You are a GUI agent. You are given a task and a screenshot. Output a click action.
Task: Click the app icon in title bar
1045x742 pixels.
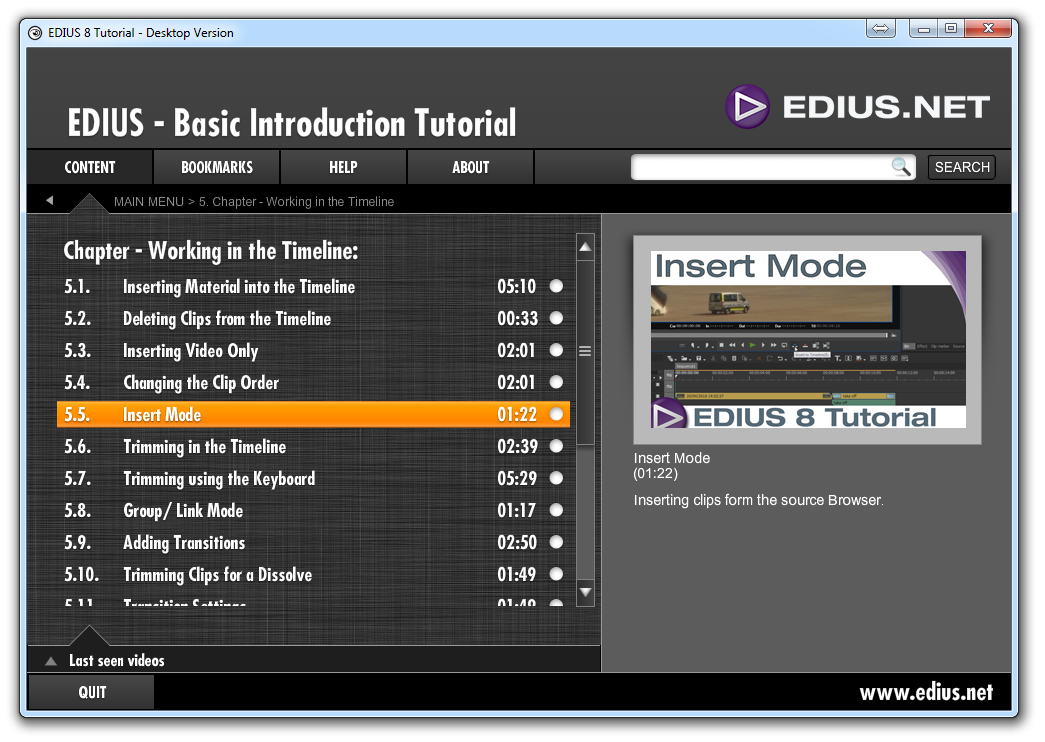coord(36,32)
